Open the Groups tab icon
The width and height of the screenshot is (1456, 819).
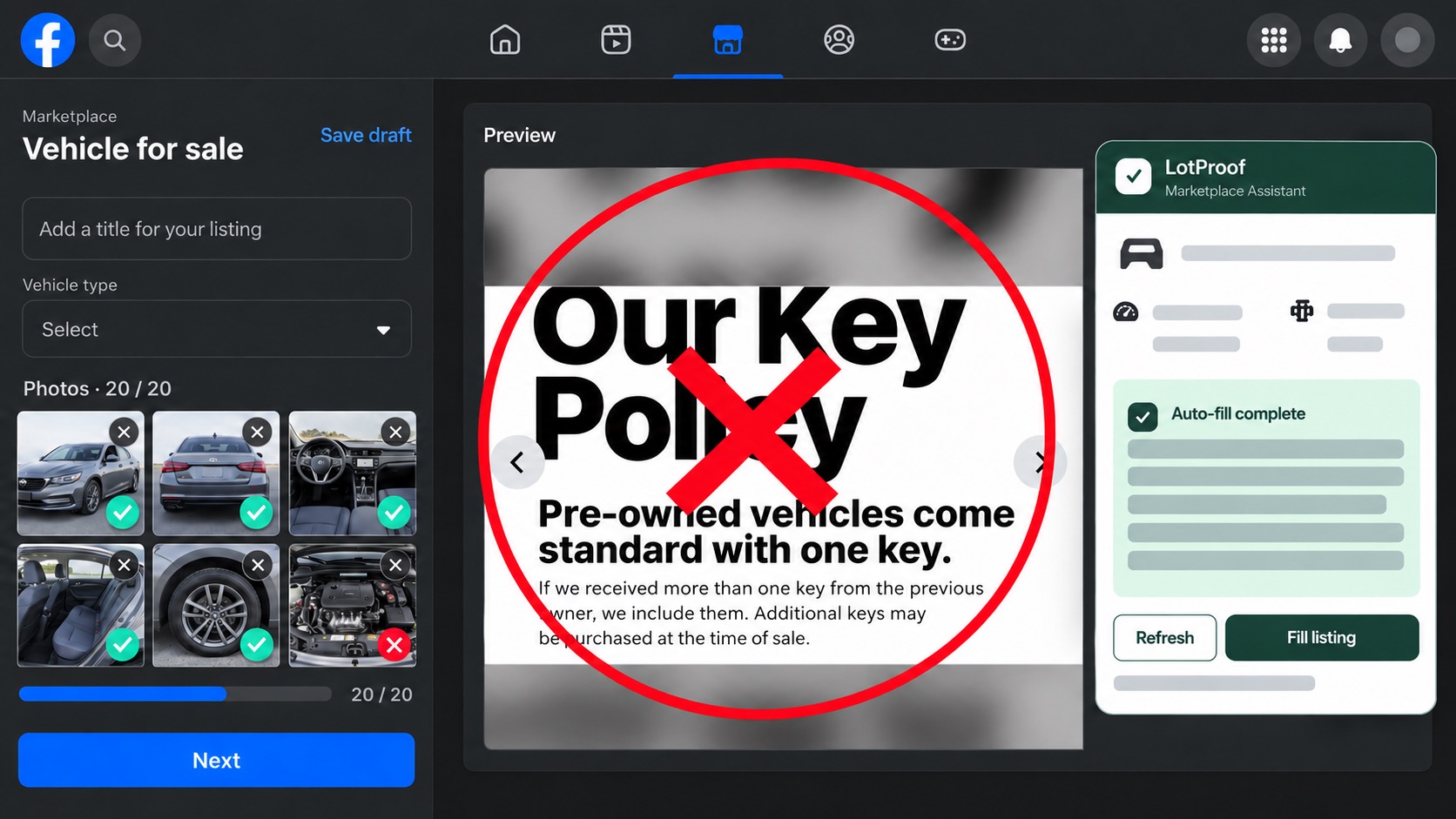pyautogui.click(x=839, y=40)
